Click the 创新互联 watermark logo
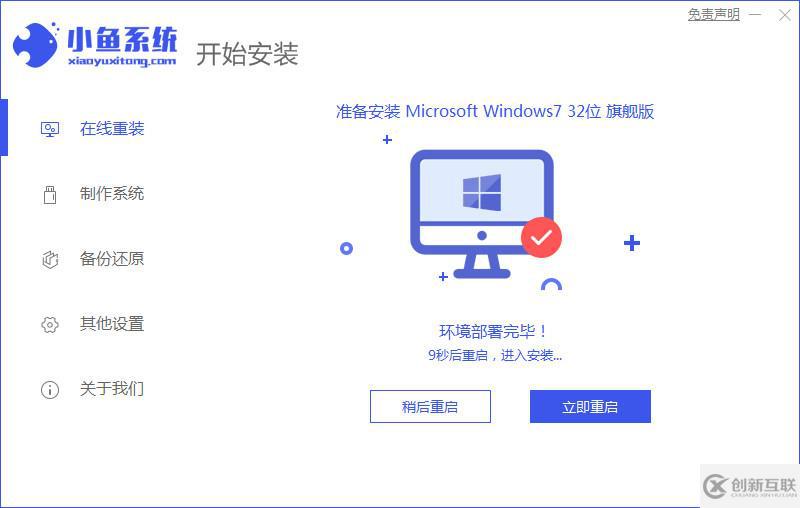 click(749, 486)
